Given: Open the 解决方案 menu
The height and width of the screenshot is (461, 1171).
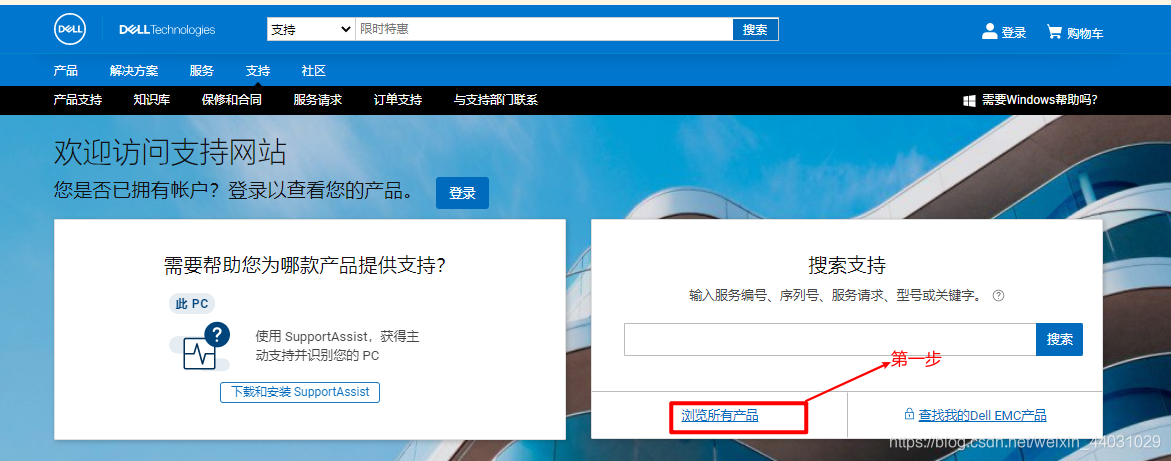Looking at the screenshot, I should click(x=134, y=71).
